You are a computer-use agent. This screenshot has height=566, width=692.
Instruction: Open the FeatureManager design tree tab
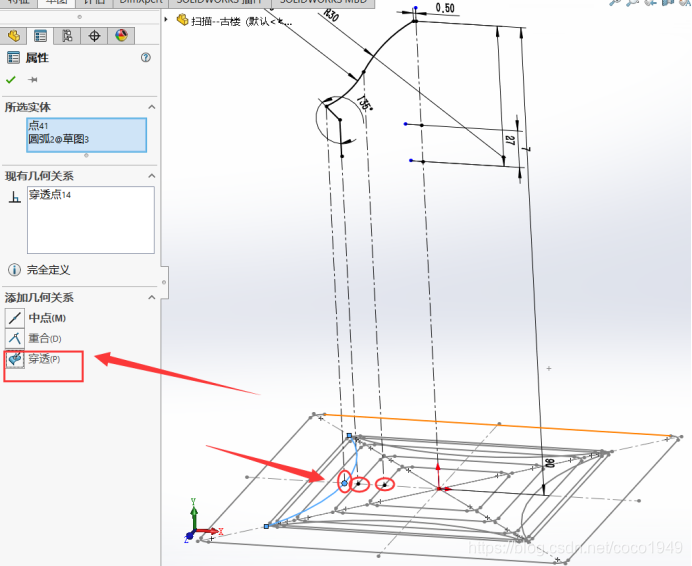pos(14,36)
